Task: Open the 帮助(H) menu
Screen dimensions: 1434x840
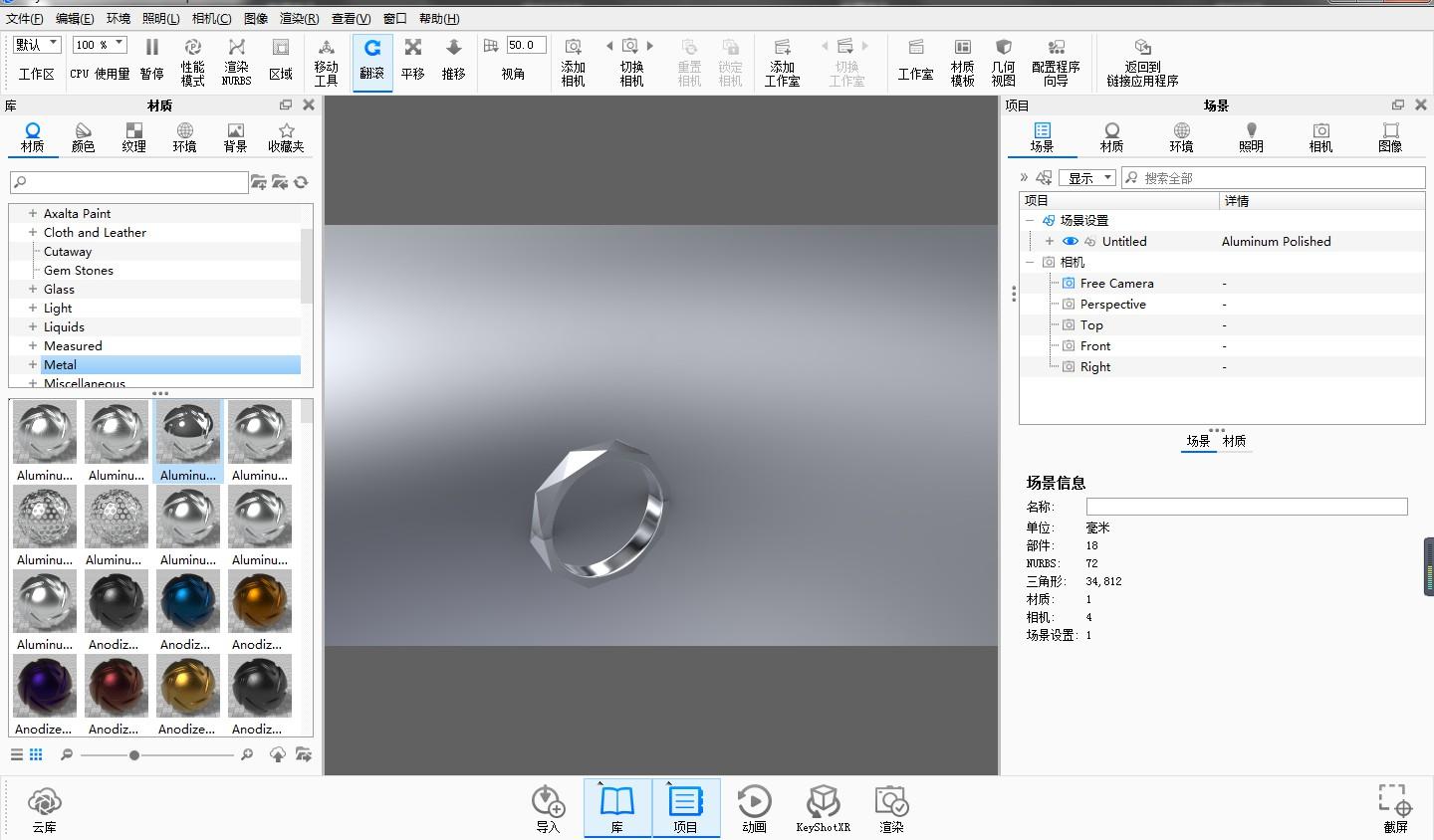Action: [439, 18]
